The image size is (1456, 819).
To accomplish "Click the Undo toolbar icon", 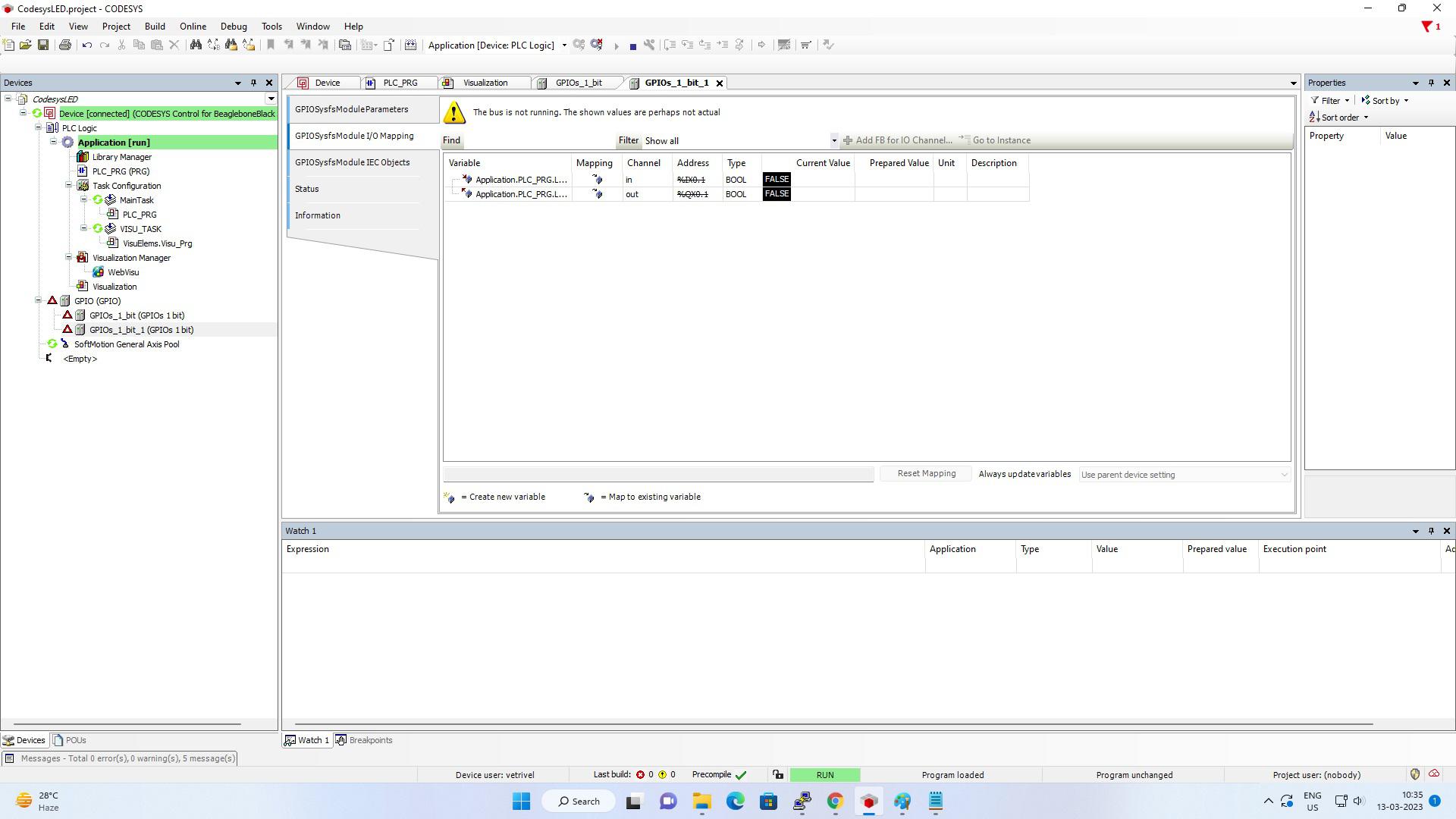I will (87, 45).
